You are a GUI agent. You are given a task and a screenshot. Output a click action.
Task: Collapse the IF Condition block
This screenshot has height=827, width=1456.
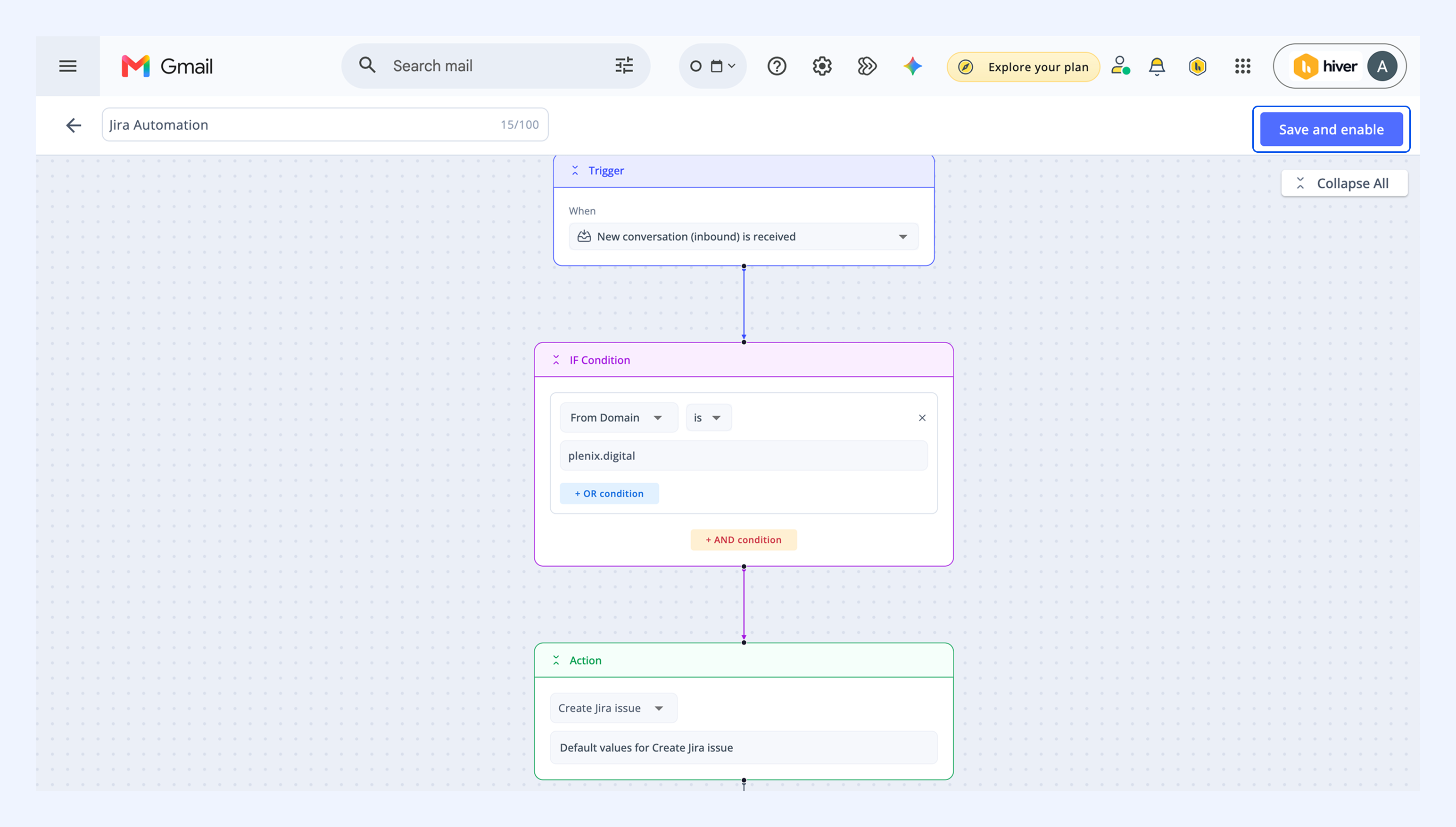pos(556,360)
